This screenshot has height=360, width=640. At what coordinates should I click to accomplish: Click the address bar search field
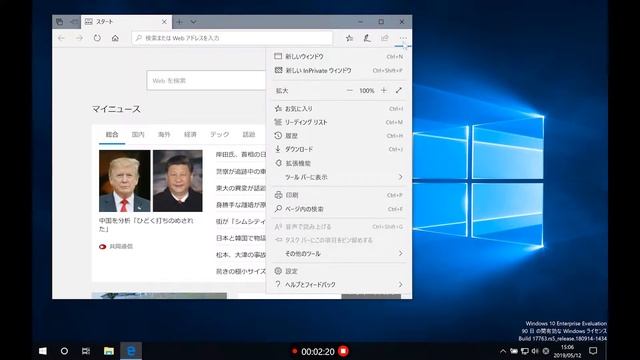[x=232, y=38]
